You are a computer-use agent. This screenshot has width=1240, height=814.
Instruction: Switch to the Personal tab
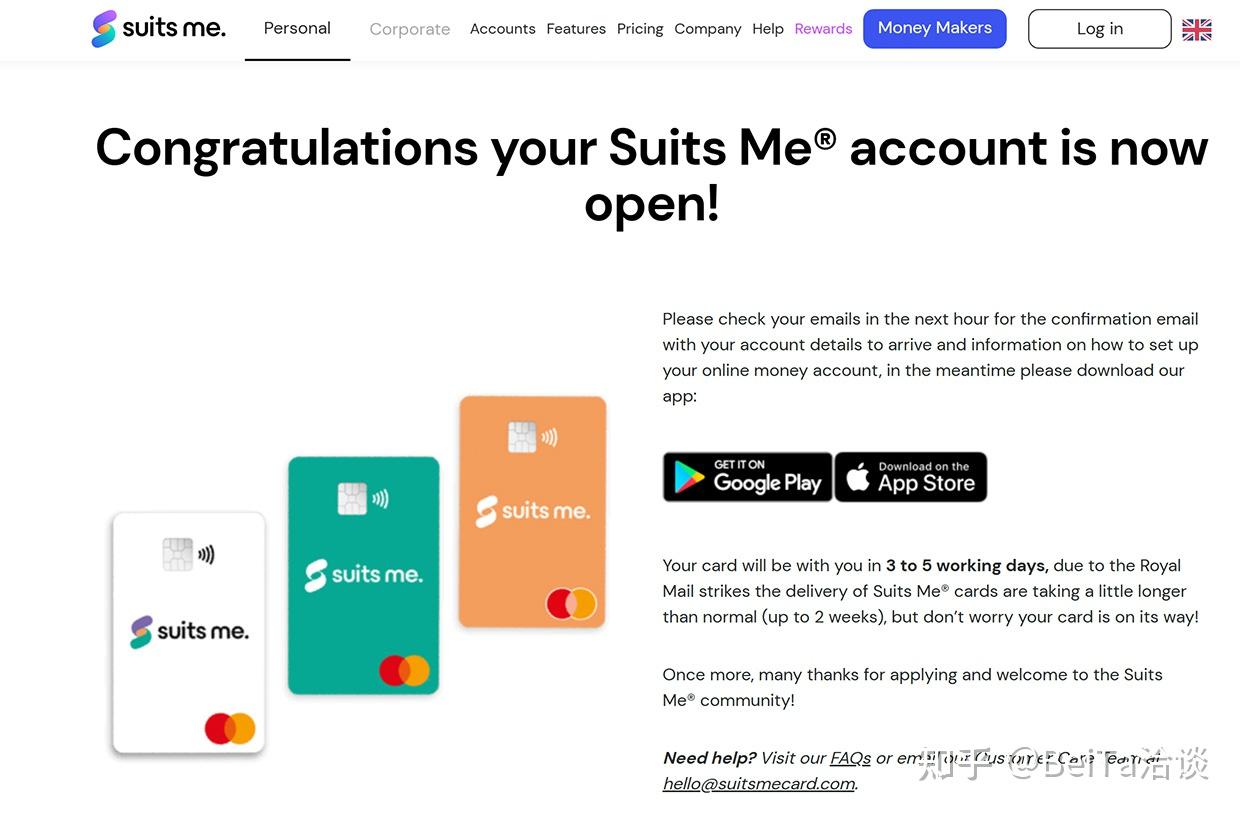(x=297, y=29)
